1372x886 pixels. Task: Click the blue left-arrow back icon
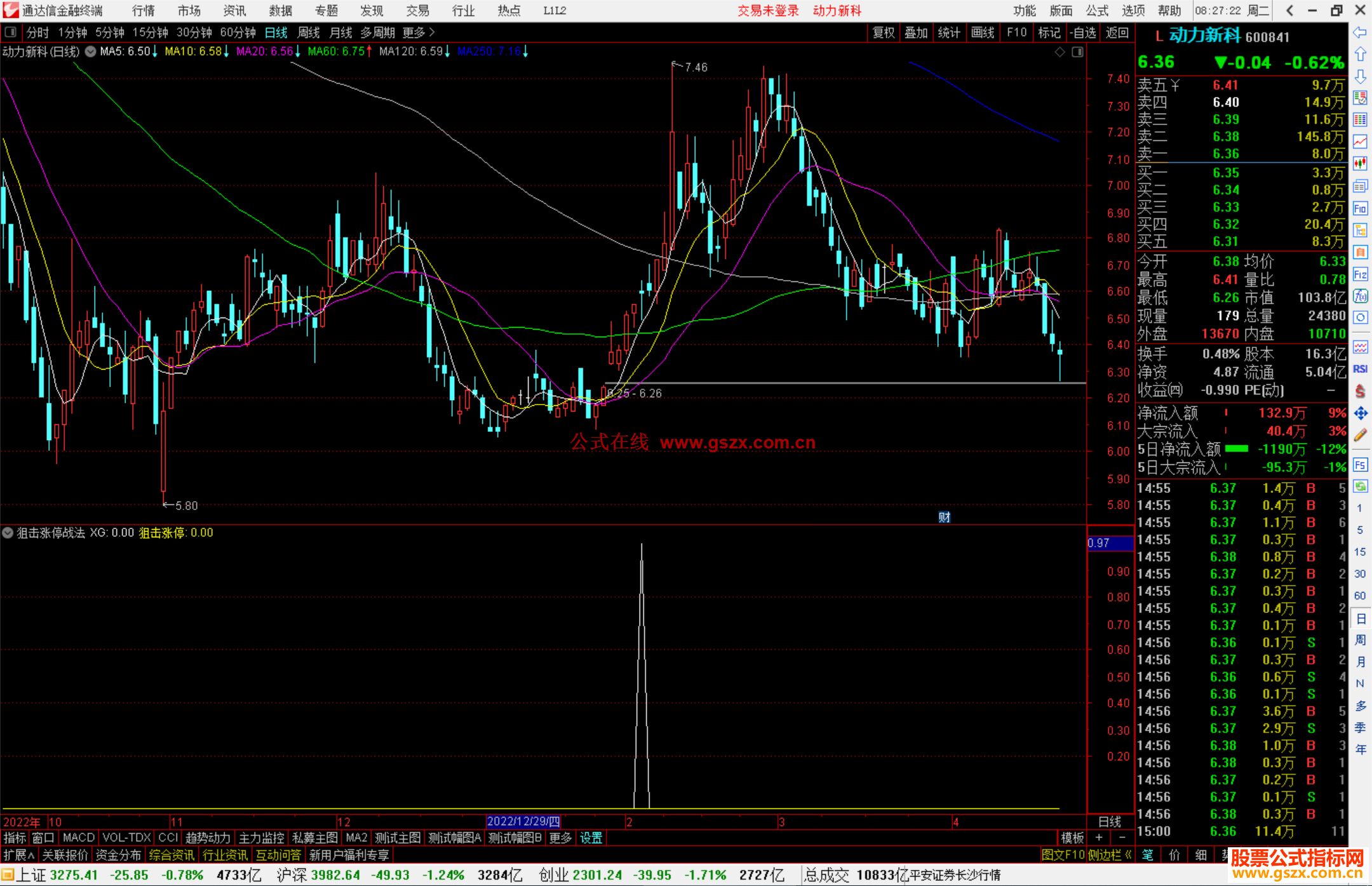(x=1360, y=32)
